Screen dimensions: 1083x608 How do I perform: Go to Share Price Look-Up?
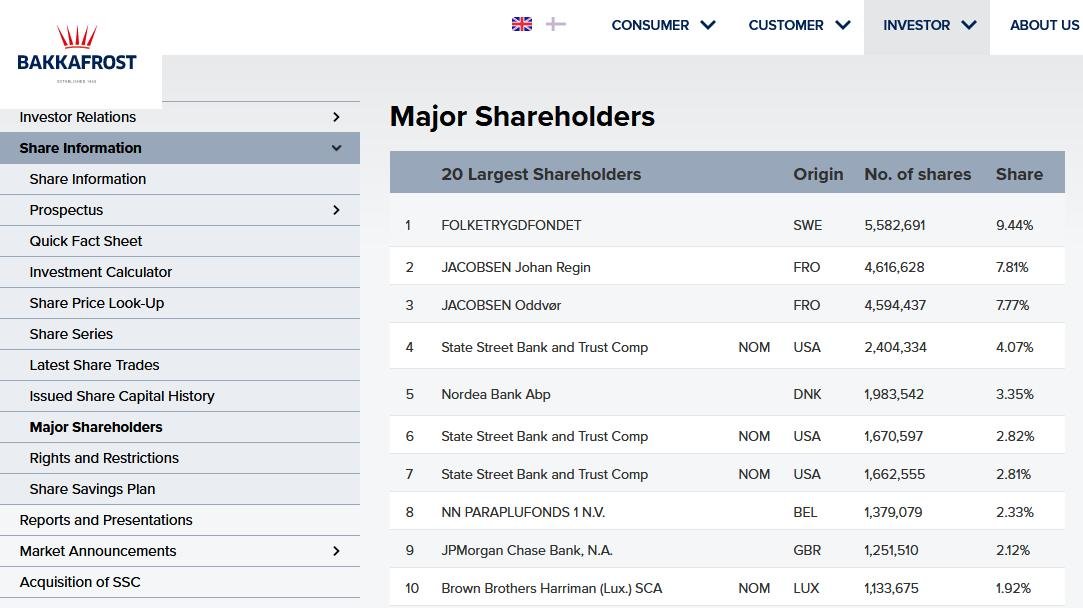(x=97, y=303)
